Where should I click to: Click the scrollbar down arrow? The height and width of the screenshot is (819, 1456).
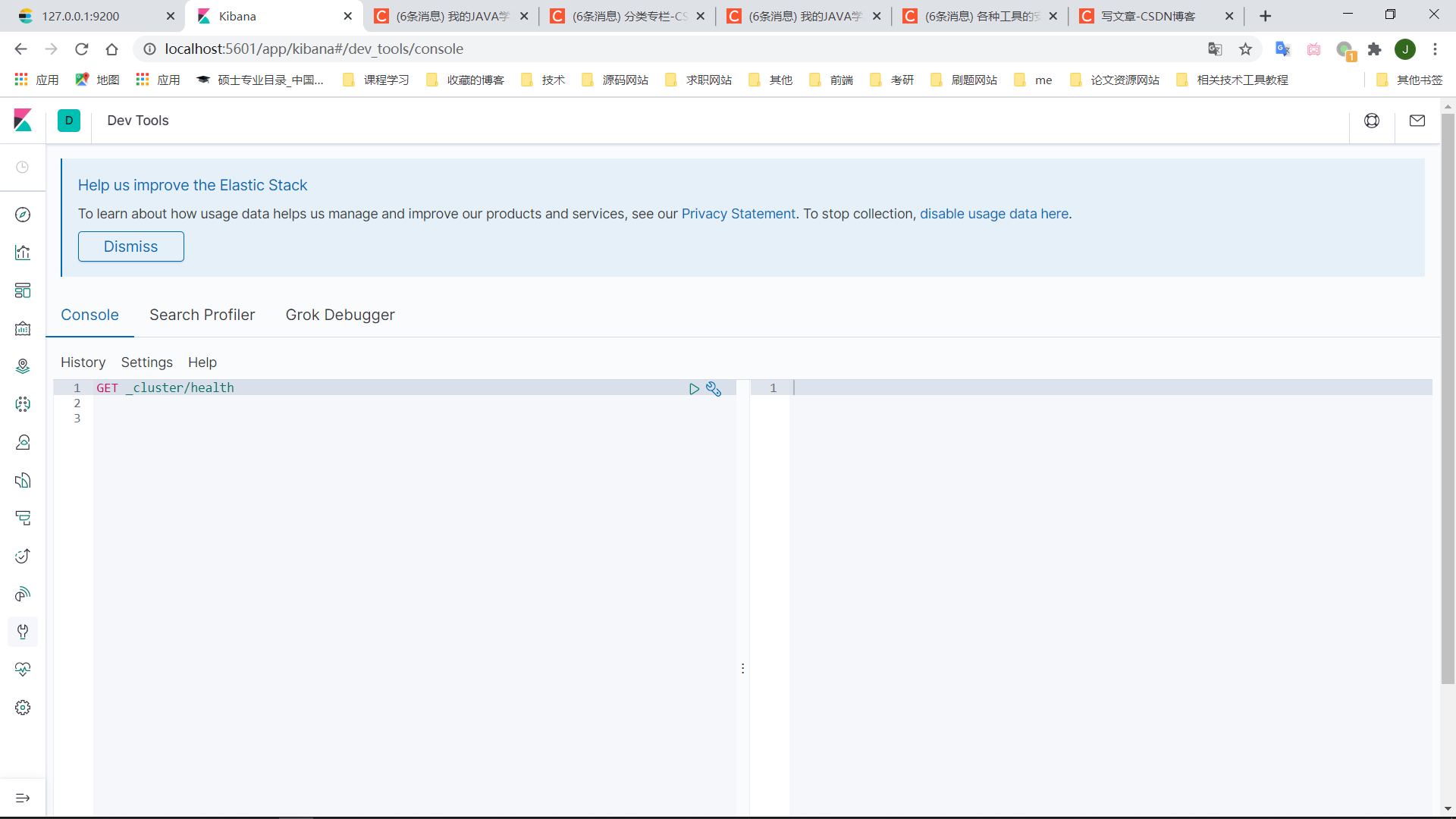[x=1448, y=808]
